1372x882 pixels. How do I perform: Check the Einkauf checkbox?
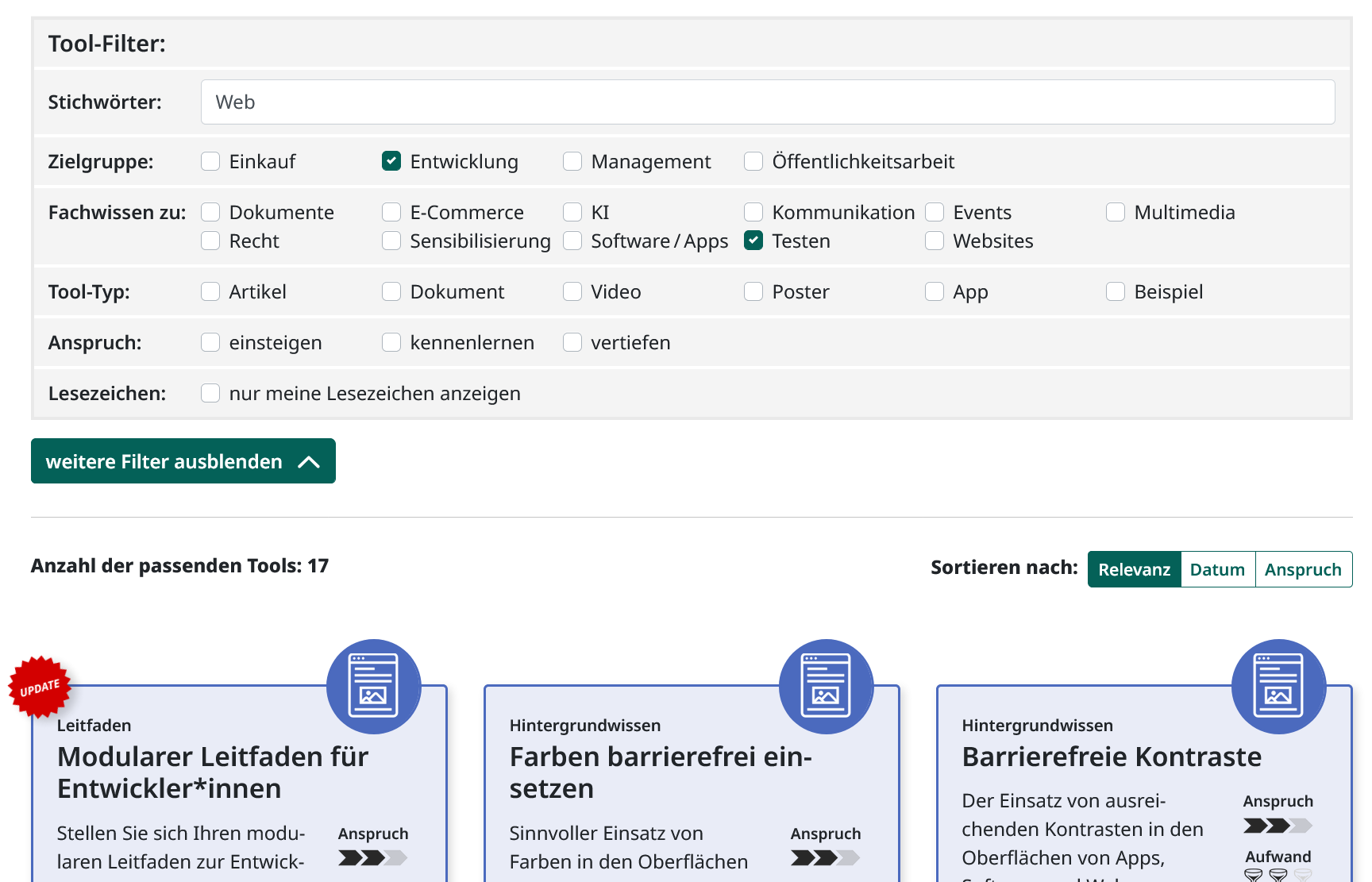pyautogui.click(x=210, y=161)
